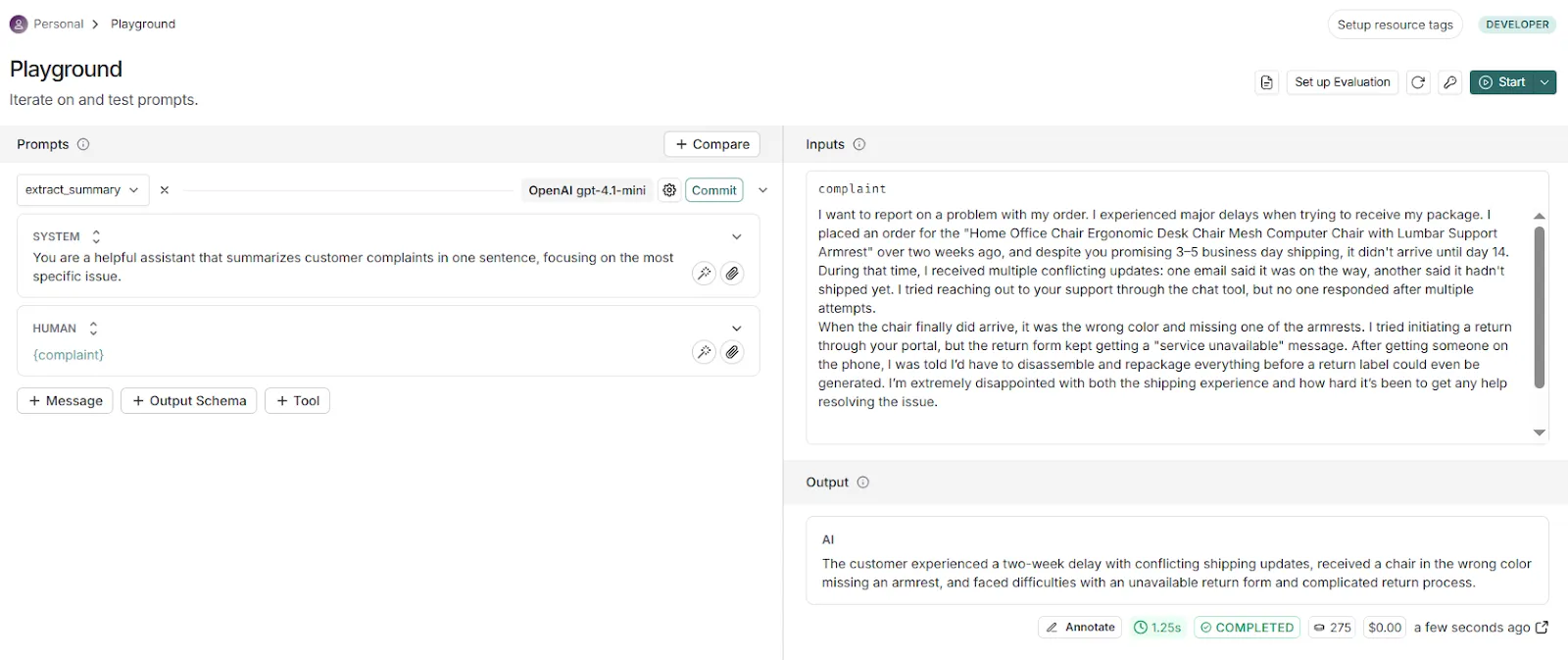Open the external link icon next to timestamp
Viewport: 1568px width, 660px height.
click(x=1542, y=628)
